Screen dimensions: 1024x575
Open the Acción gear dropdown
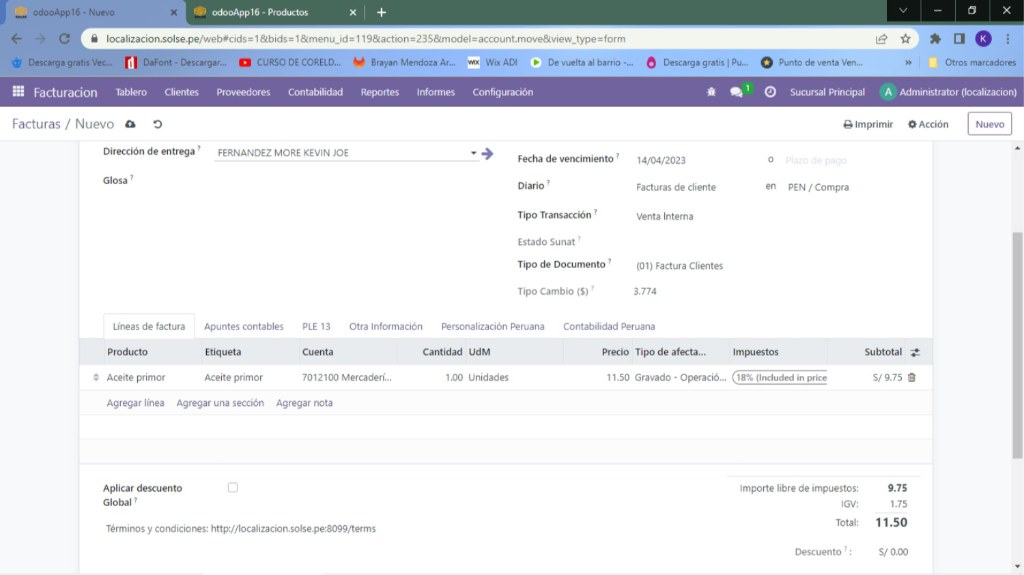click(928, 124)
